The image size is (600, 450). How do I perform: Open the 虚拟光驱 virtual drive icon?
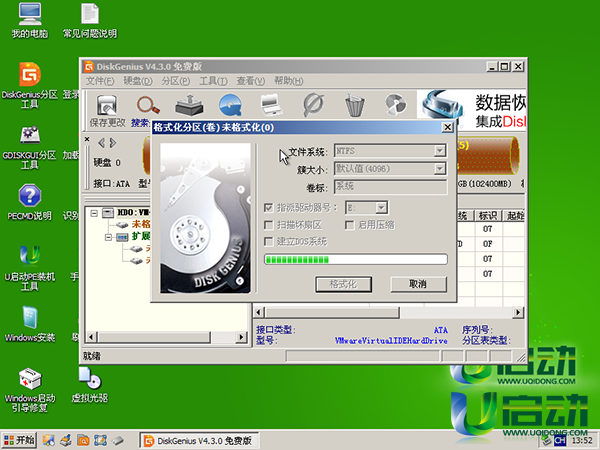pyautogui.click(x=90, y=384)
